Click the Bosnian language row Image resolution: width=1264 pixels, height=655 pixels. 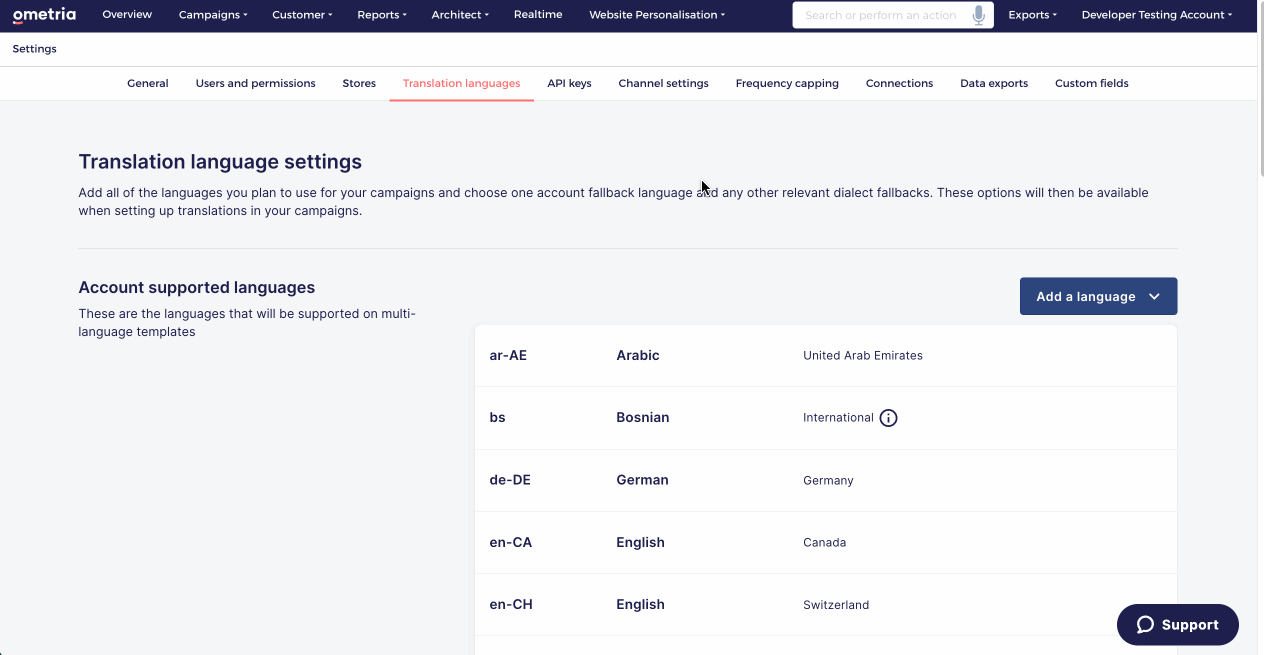click(826, 418)
